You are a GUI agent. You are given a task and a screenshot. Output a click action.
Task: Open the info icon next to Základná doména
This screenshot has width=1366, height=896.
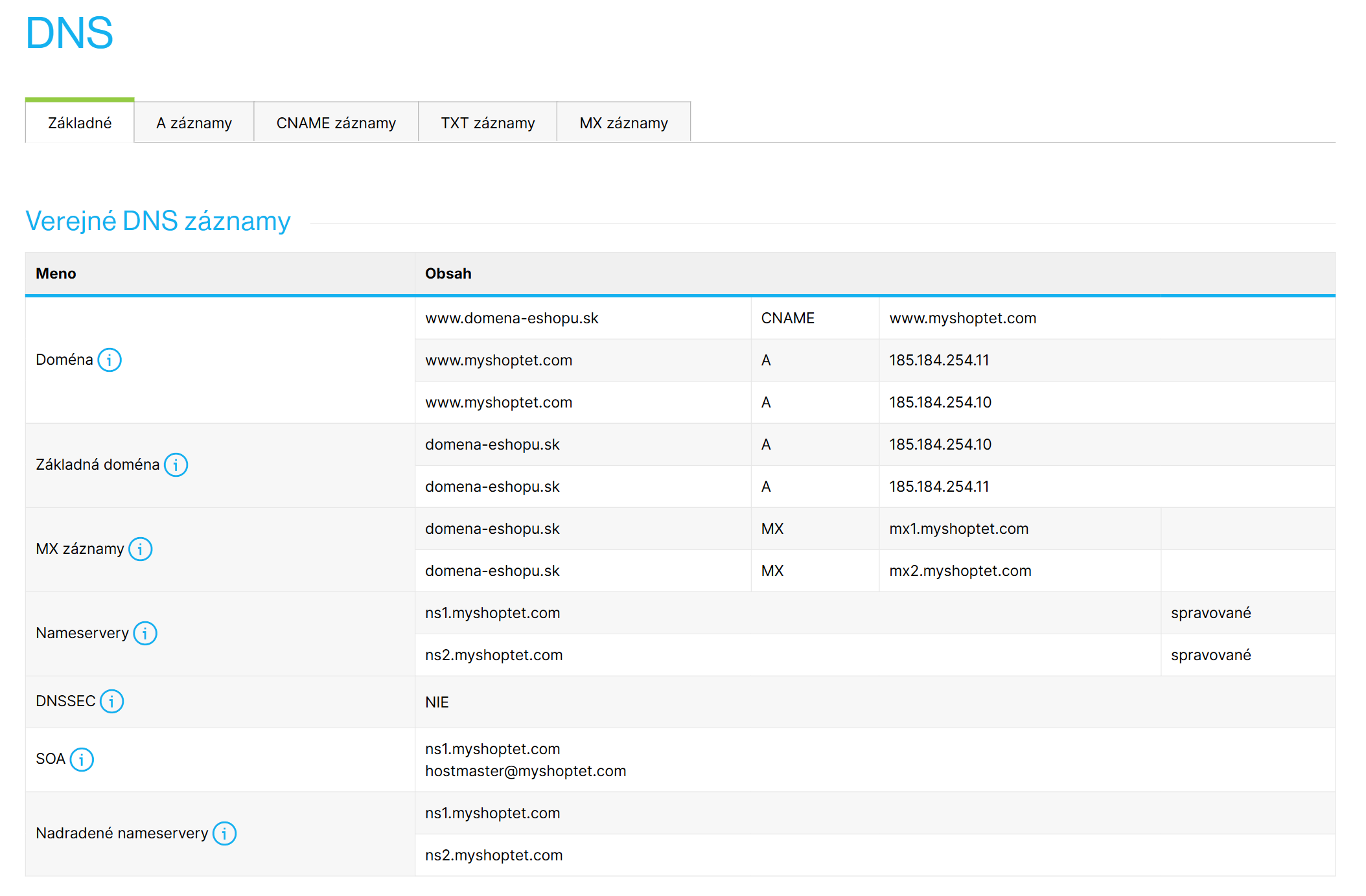[x=176, y=465]
